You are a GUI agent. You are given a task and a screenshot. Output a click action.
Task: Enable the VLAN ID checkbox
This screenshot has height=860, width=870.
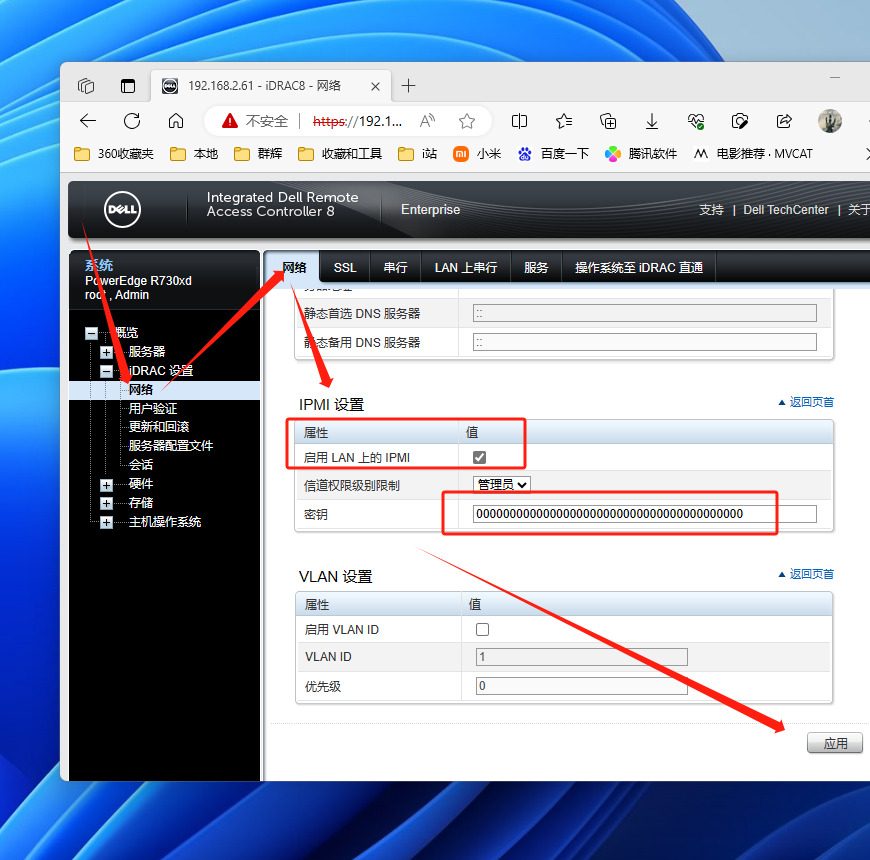[x=482, y=630]
